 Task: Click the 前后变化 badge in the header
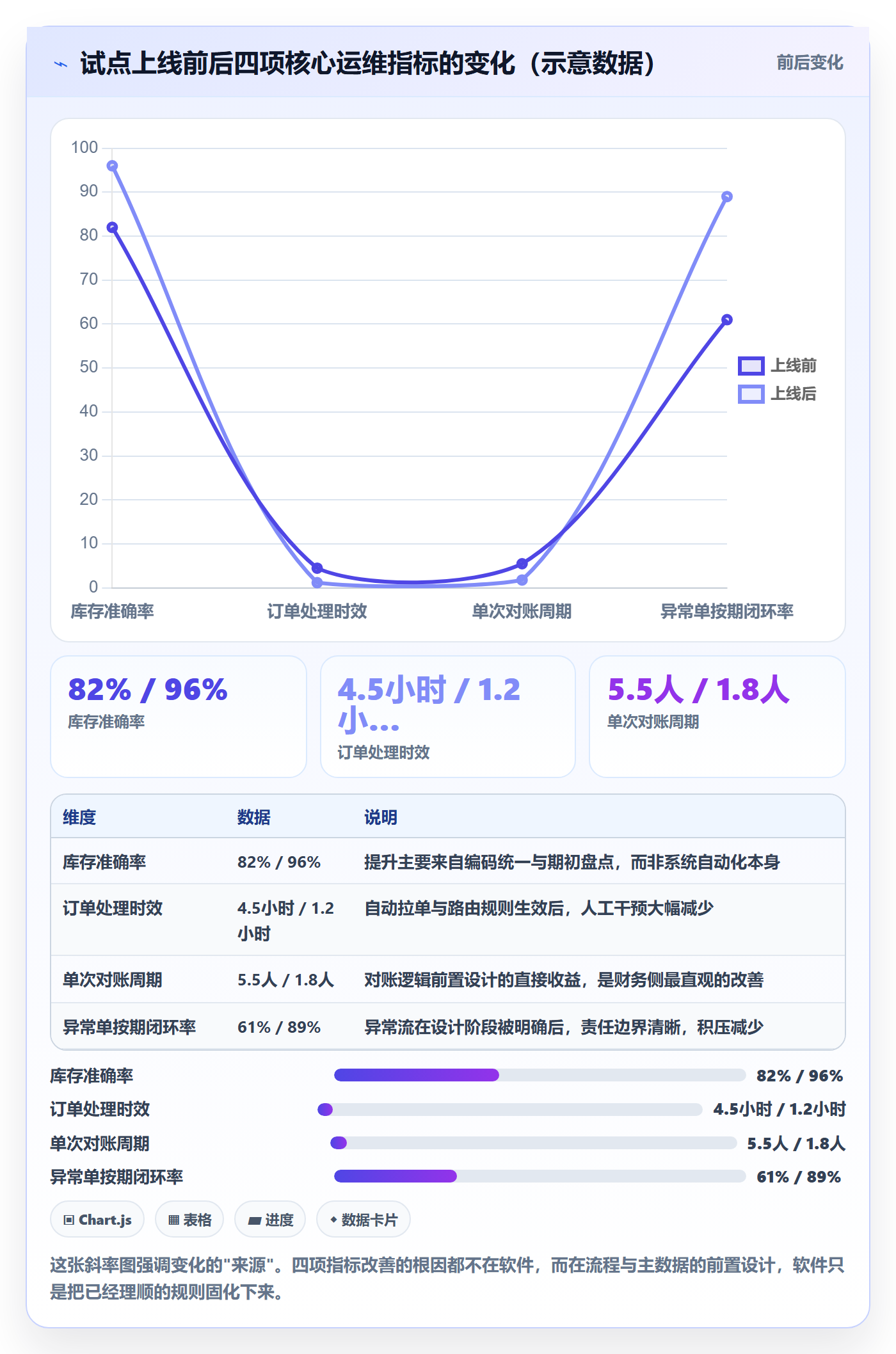810,63
